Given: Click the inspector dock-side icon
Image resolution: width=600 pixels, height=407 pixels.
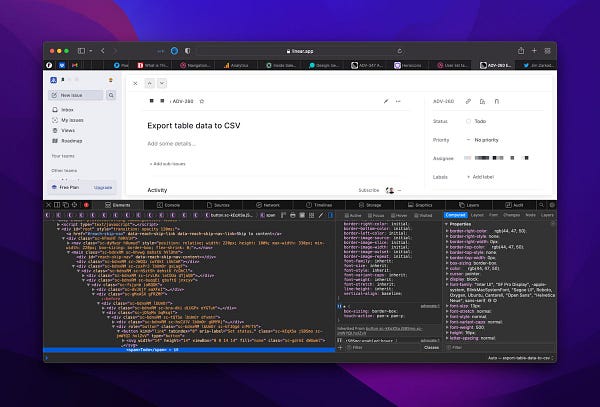Looking at the screenshot, I should pyautogui.click(x=57, y=205).
